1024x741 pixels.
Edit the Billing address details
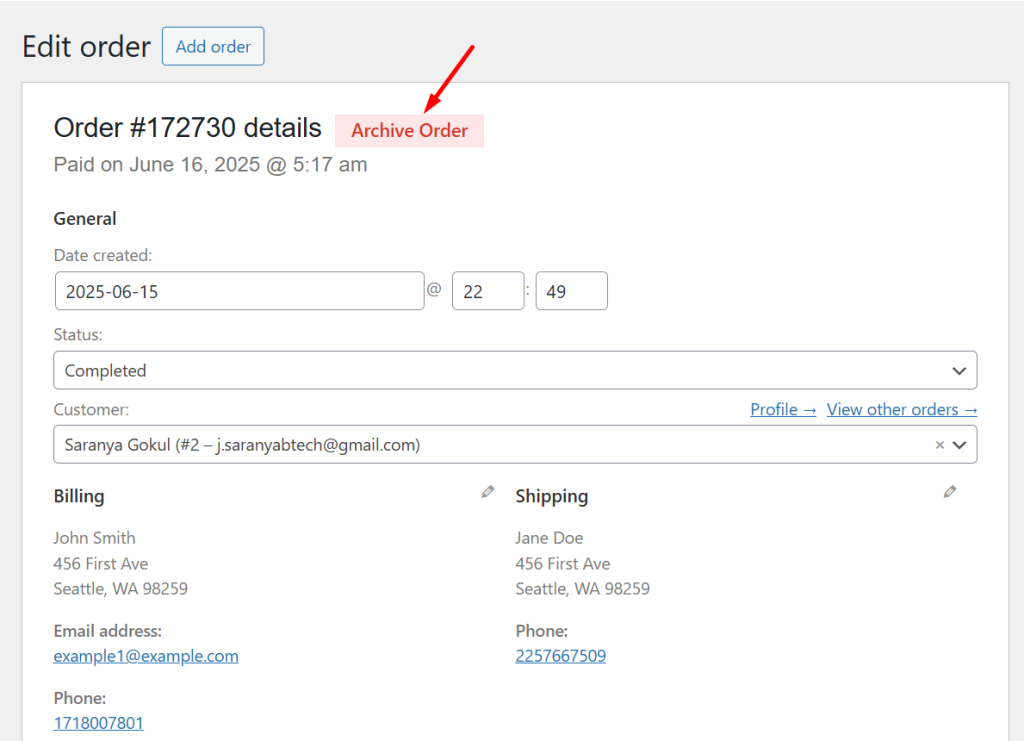coord(488,491)
